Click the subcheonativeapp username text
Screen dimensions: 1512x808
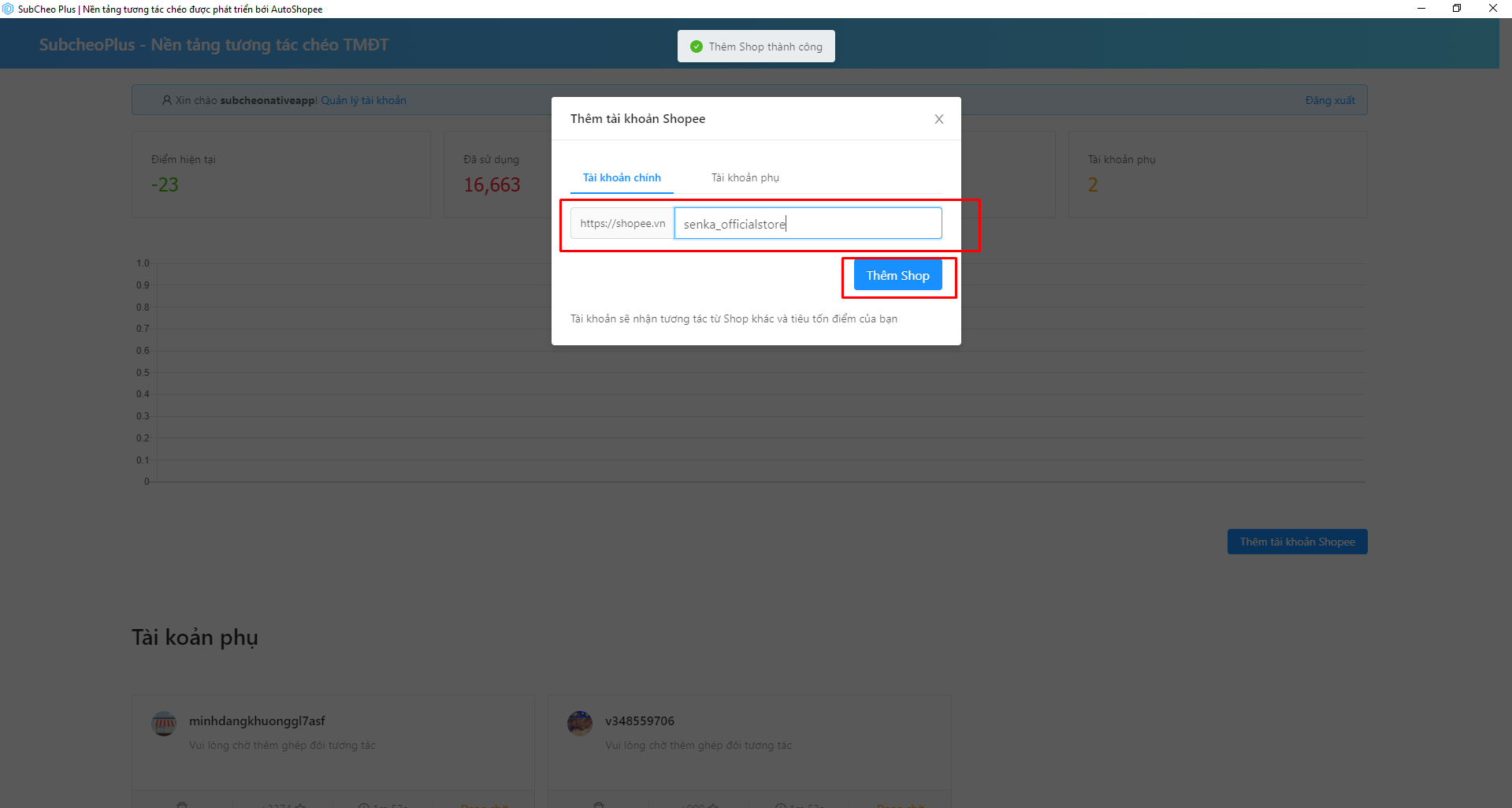click(x=267, y=100)
